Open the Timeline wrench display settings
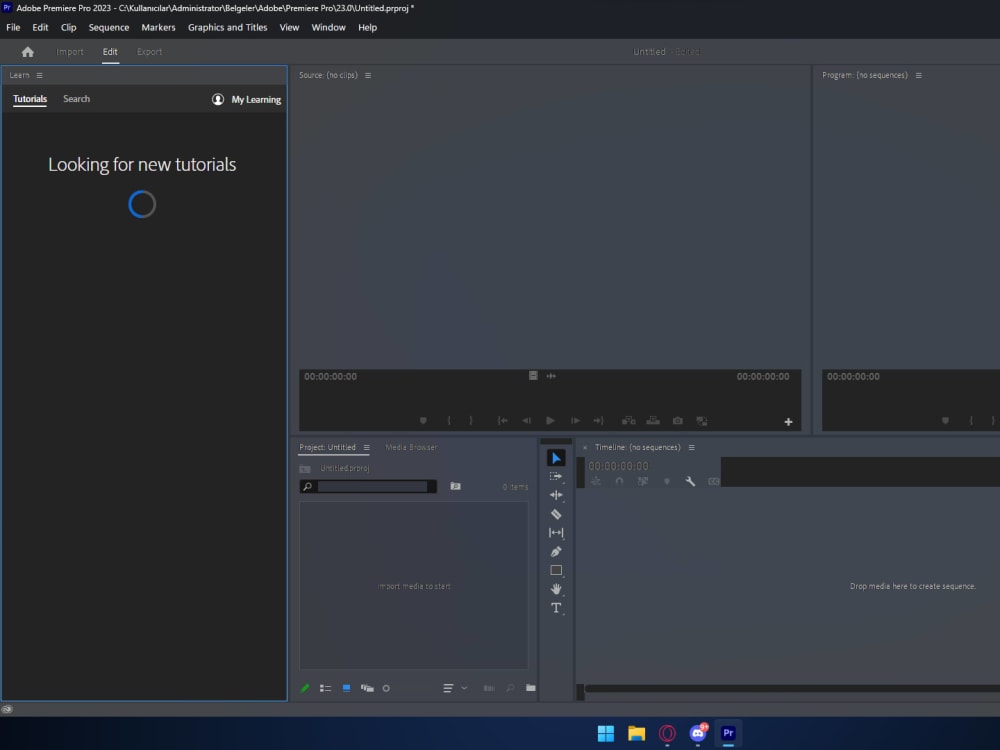 690,482
